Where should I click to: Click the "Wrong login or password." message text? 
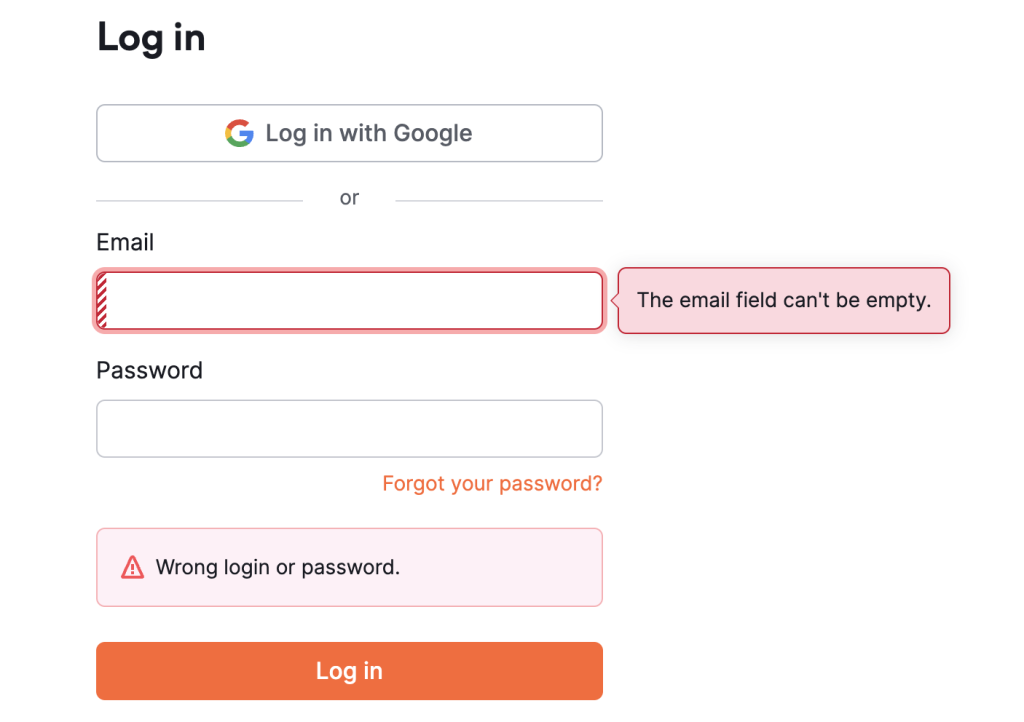coord(278,567)
